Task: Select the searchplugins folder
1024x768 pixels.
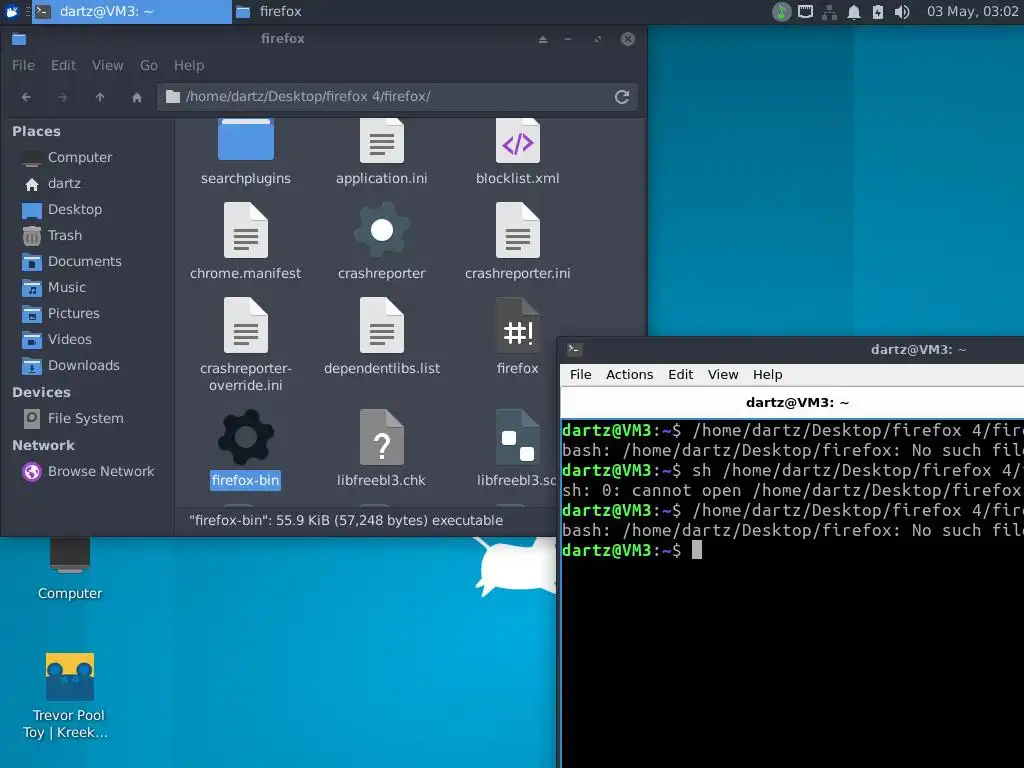Action: tap(246, 152)
